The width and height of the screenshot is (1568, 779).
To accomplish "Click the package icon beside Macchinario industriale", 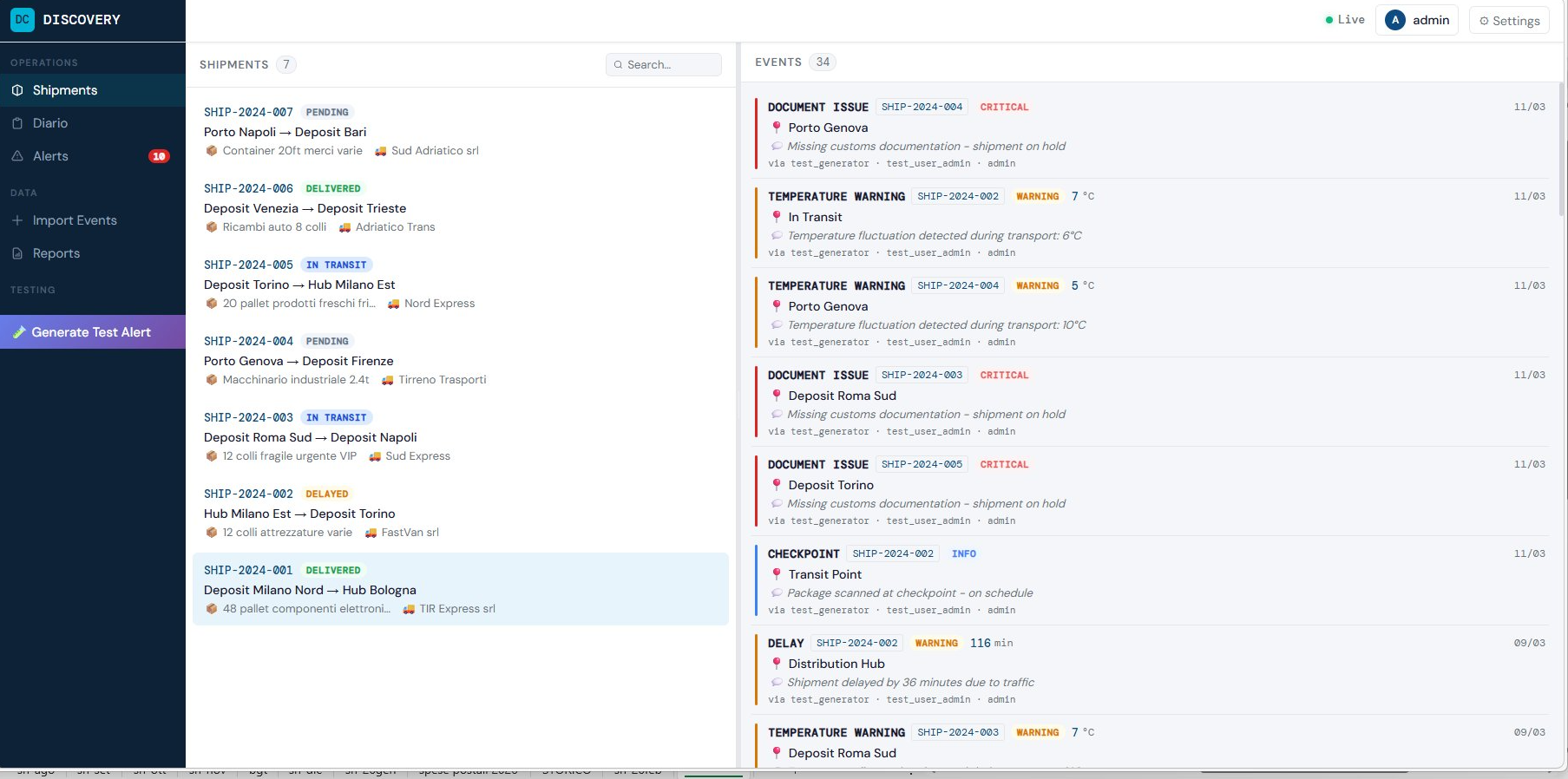I will [x=211, y=379].
